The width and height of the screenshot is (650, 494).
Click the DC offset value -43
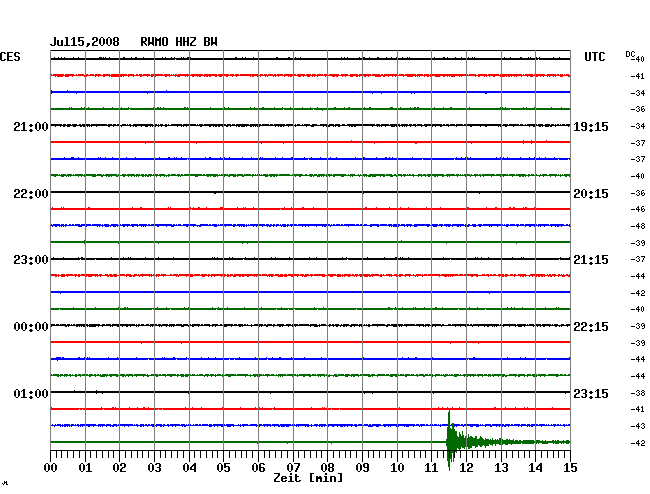click(638, 426)
